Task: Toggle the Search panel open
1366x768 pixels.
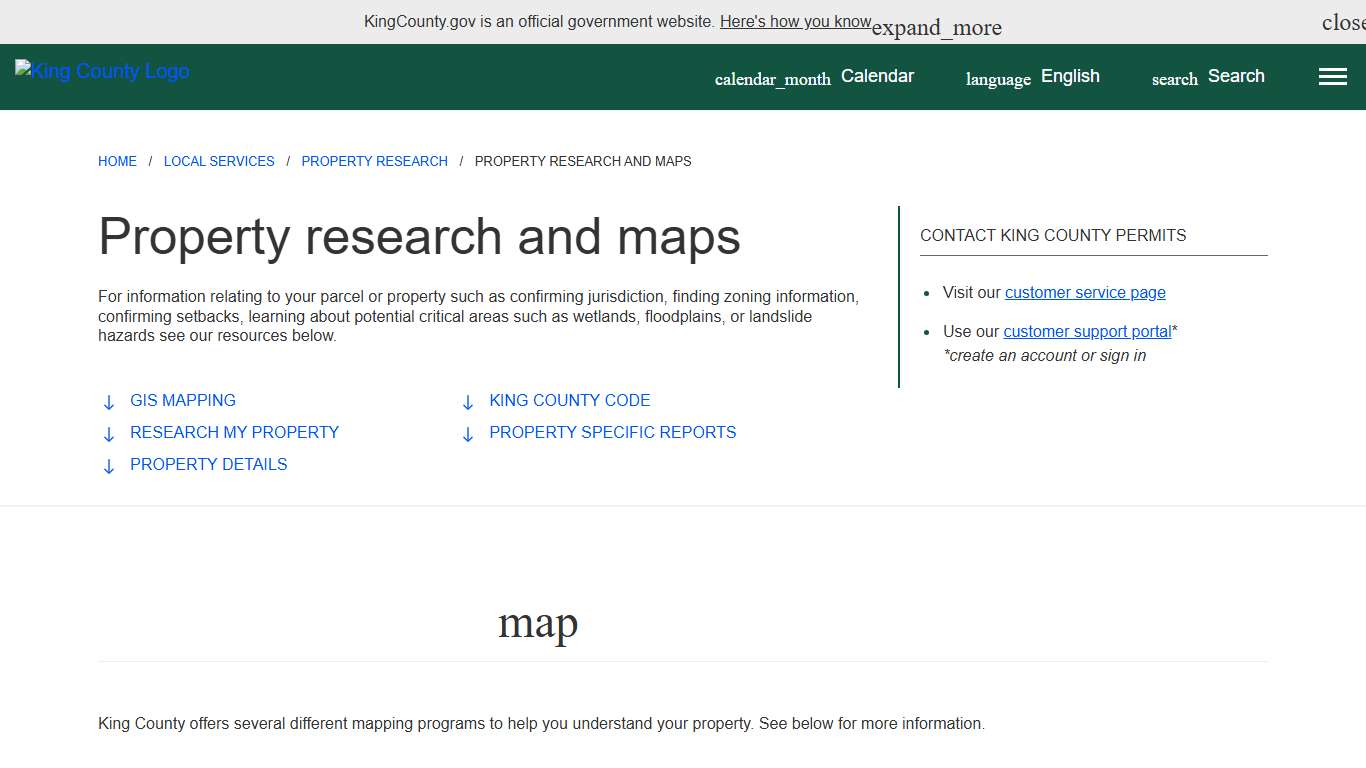Action: click(x=1236, y=75)
